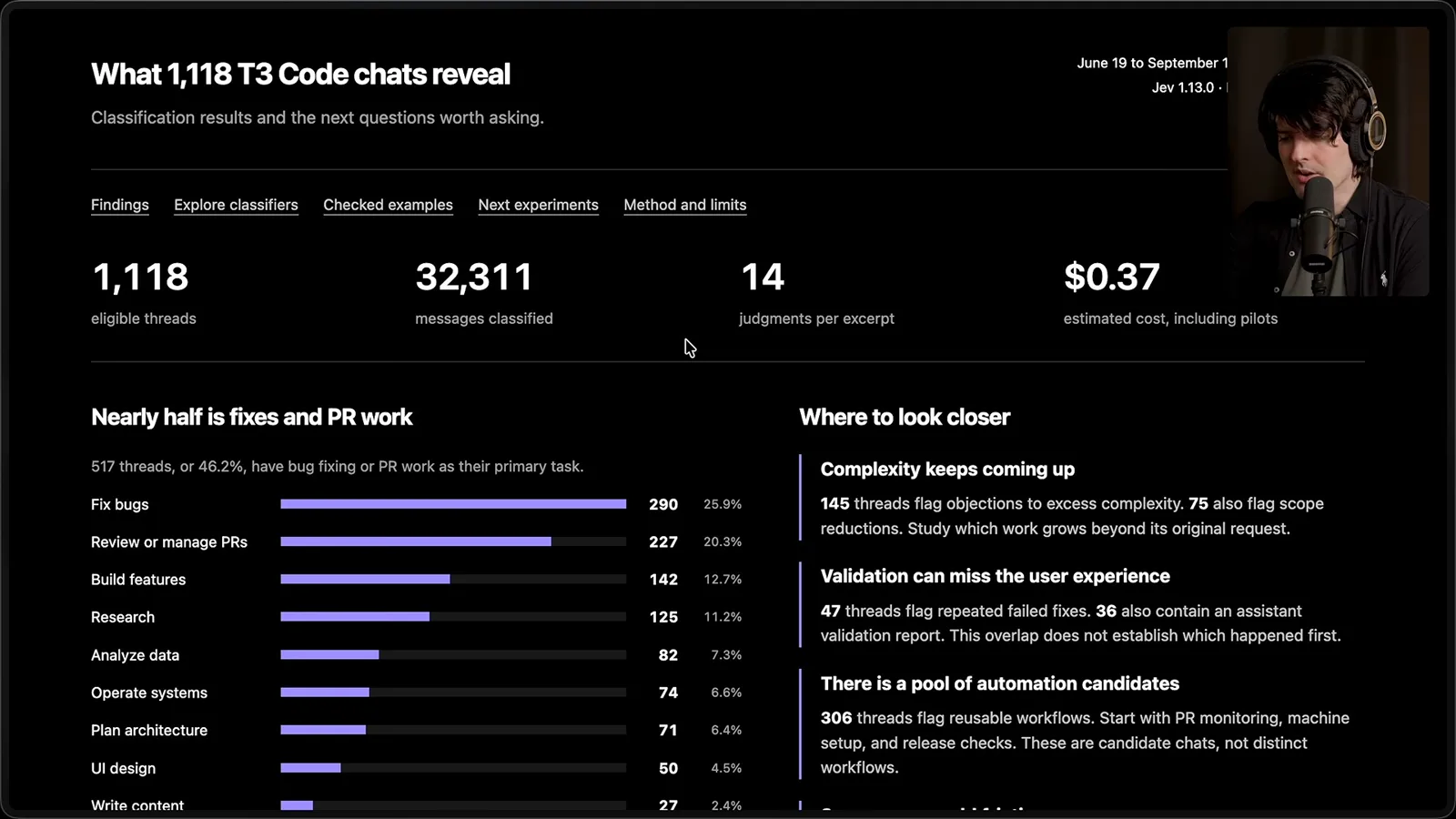Click the Research progress bar
Viewport: 1456px width, 819px height.
point(453,617)
